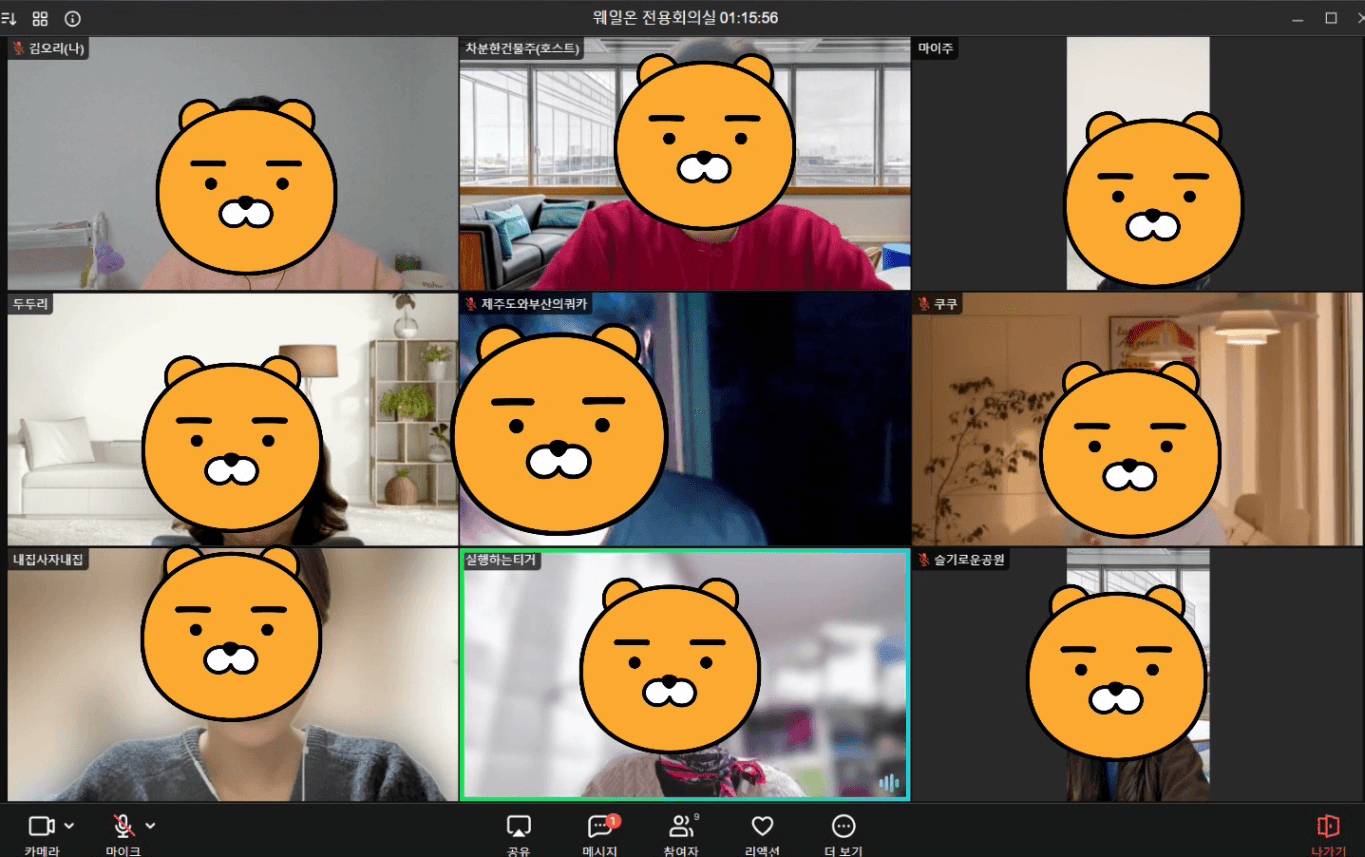
Task: Open the 더 보기 more options menu
Action: point(843,834)
